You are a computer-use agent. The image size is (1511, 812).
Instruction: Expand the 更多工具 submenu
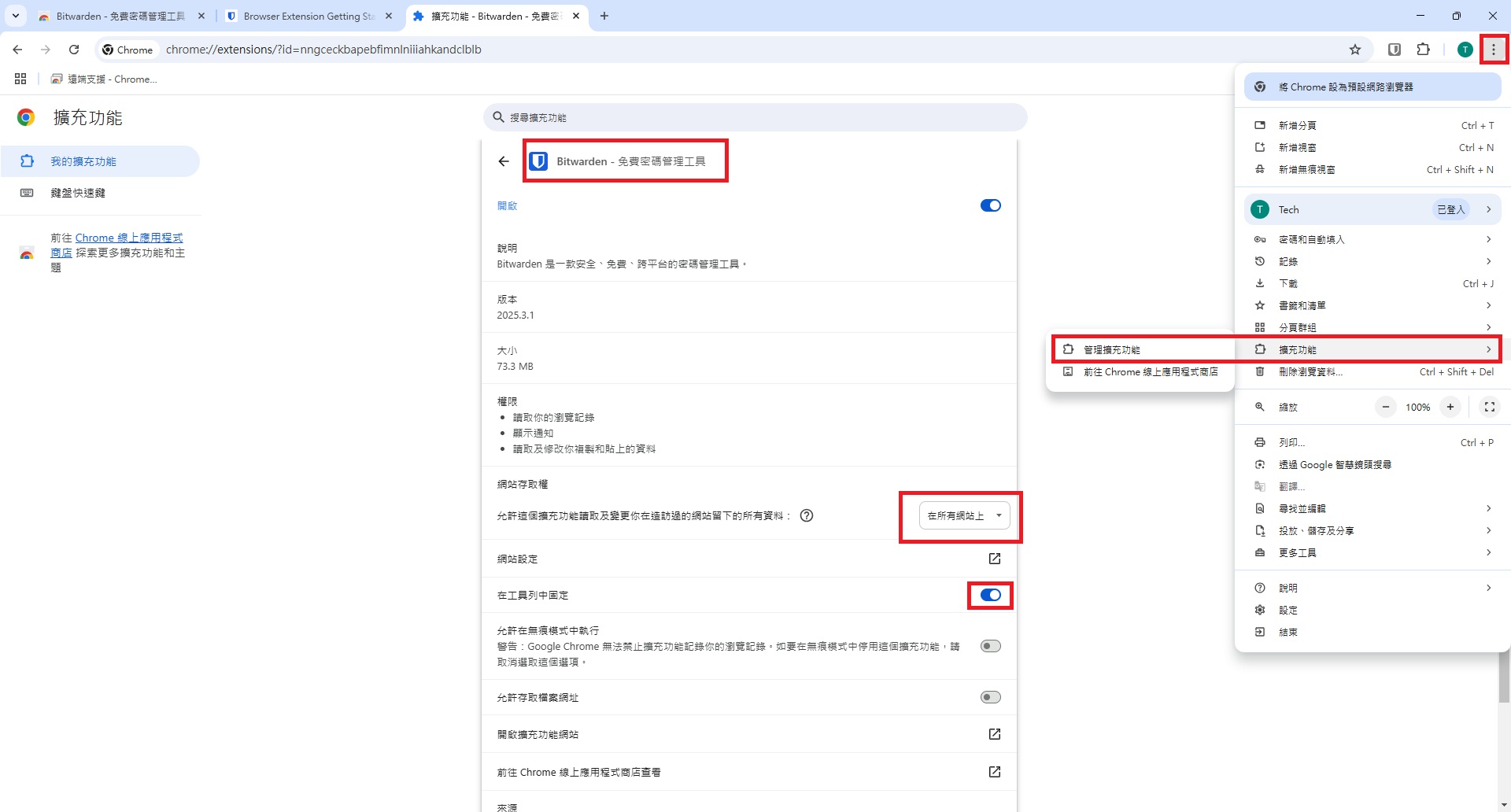(x=1299, y=552)
